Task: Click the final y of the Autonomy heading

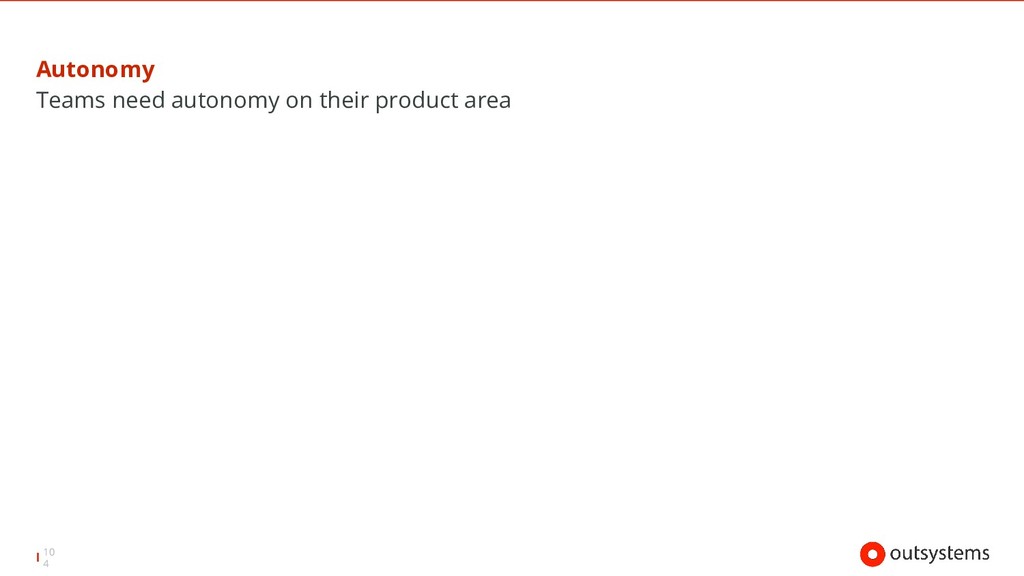Action: (148, 72)
